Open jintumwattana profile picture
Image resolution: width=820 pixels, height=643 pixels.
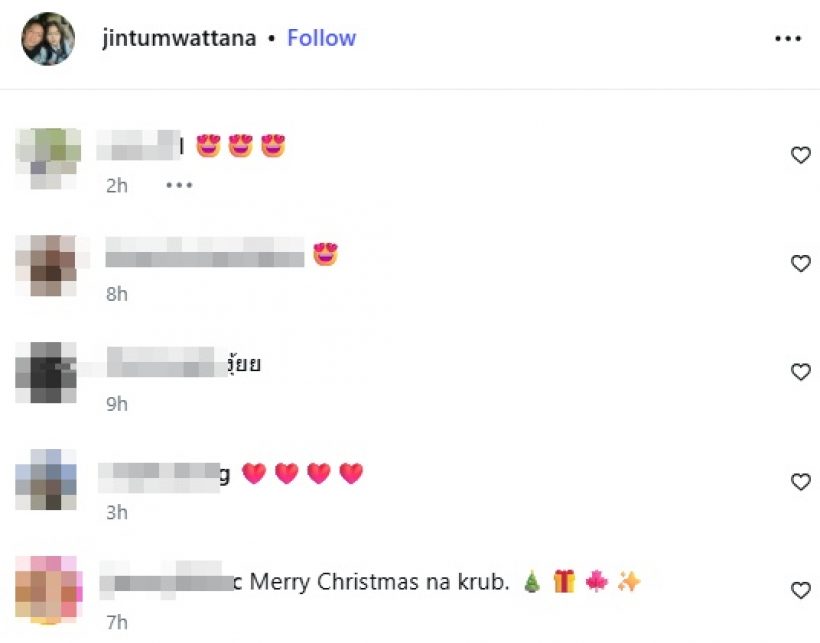48,39
